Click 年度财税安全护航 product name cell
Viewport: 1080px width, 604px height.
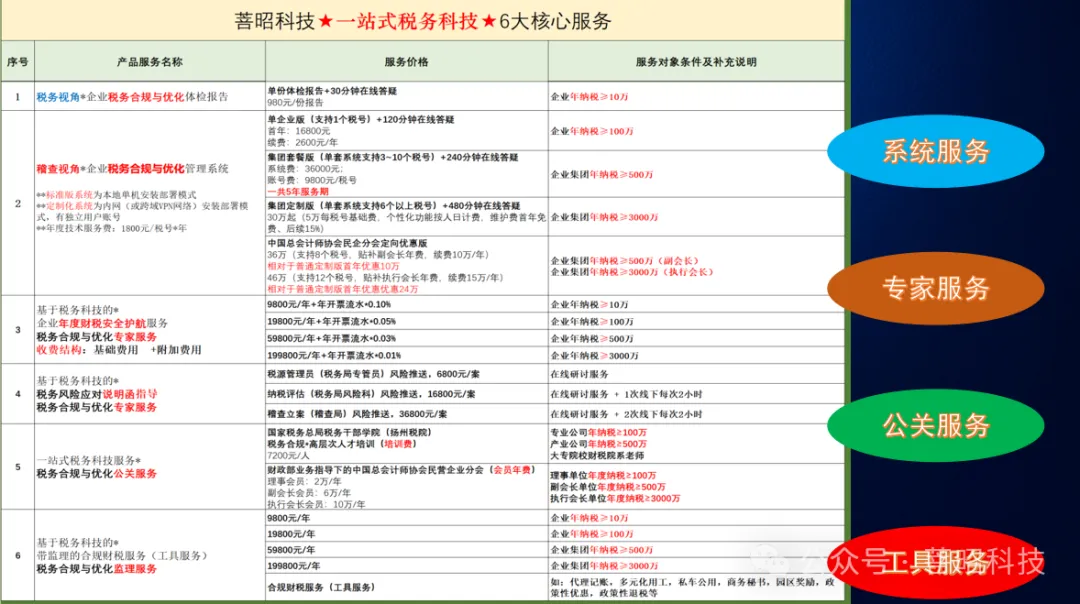[x=149, y=330]
